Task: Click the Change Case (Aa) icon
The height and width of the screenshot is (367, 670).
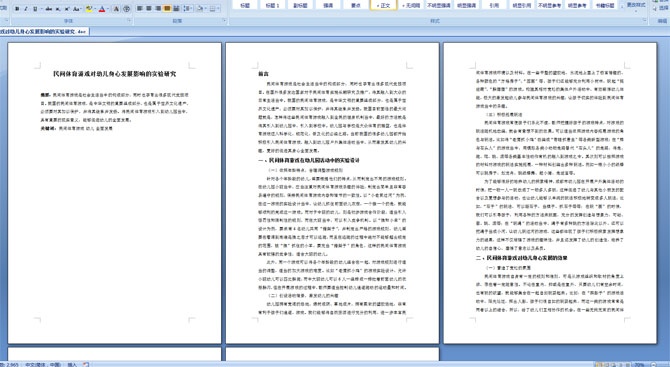Action: coord(76,9)
